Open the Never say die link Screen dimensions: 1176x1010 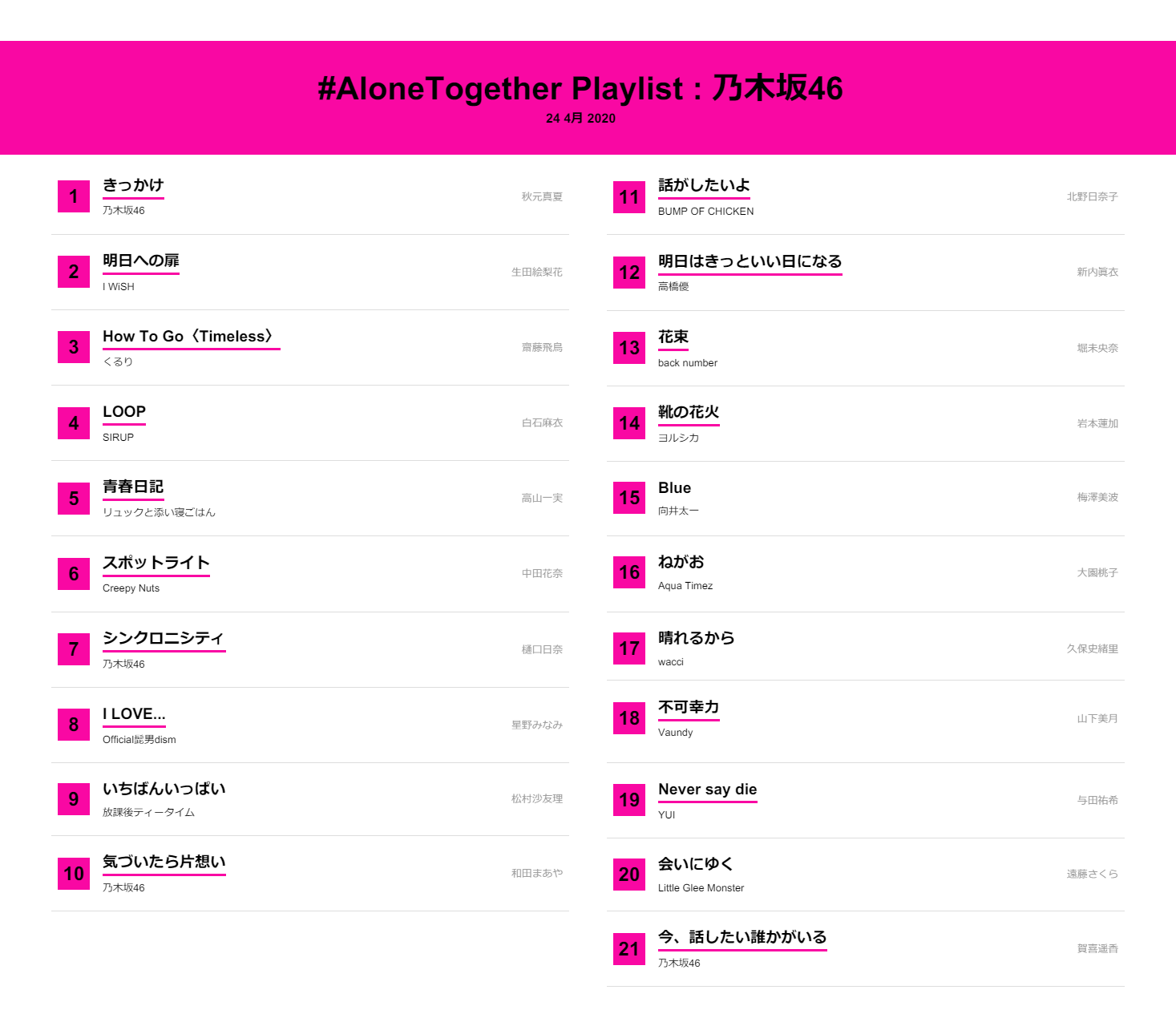708,790
